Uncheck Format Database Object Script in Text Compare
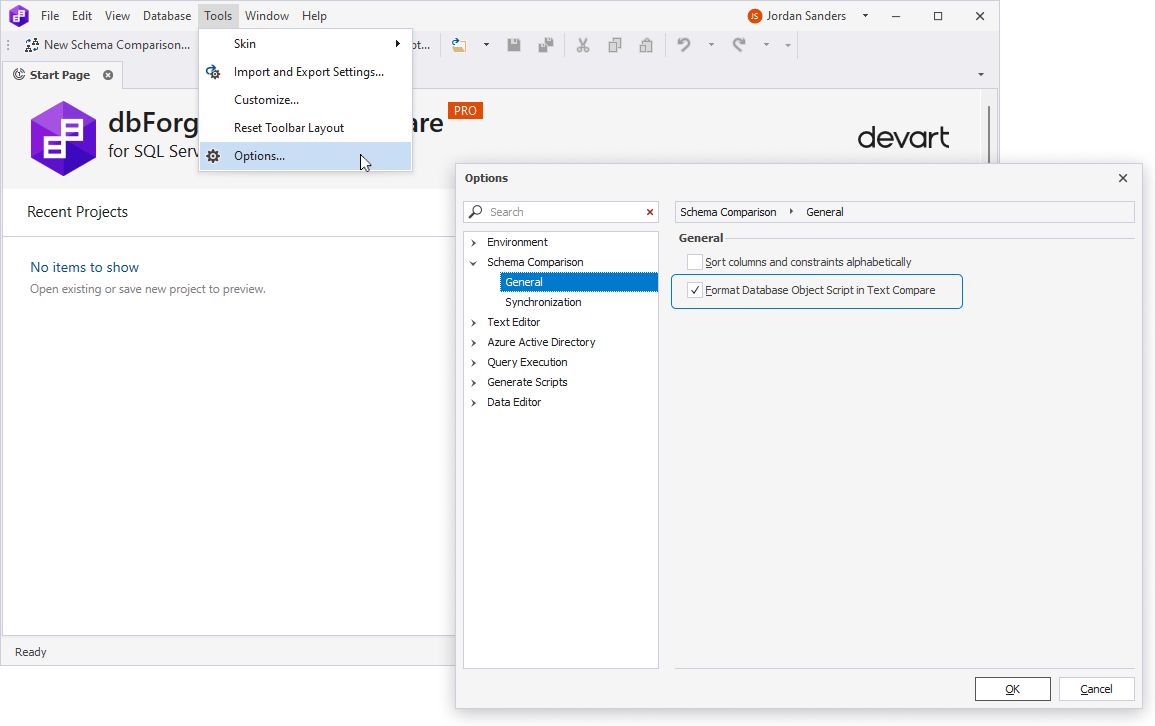1155x726 pixels. pyautogui.click(x=695, y=290)
